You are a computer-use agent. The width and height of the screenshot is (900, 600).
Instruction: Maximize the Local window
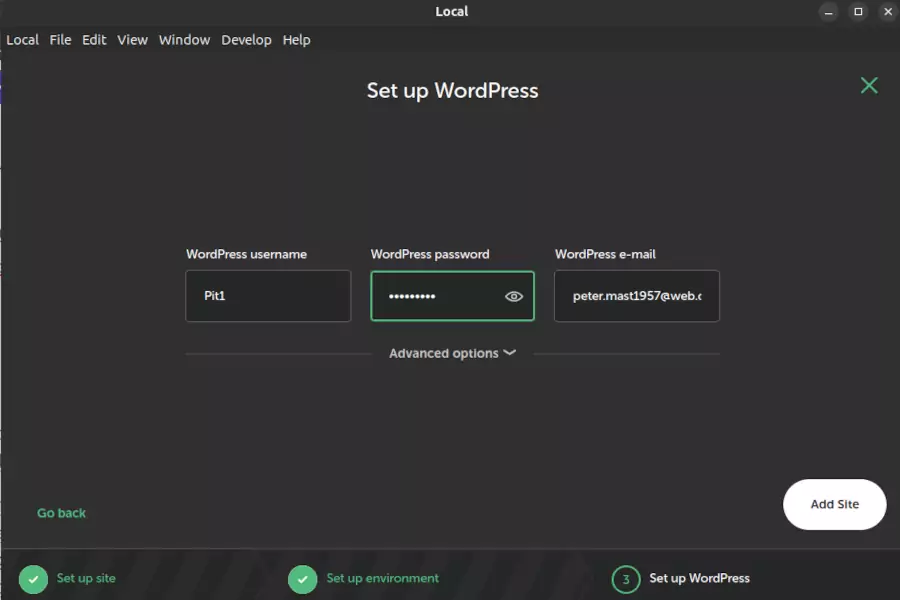click(858, 11)
